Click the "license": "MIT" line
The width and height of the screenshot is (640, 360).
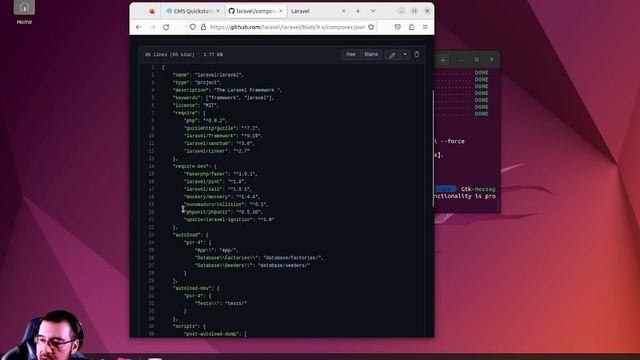[196, 105]
